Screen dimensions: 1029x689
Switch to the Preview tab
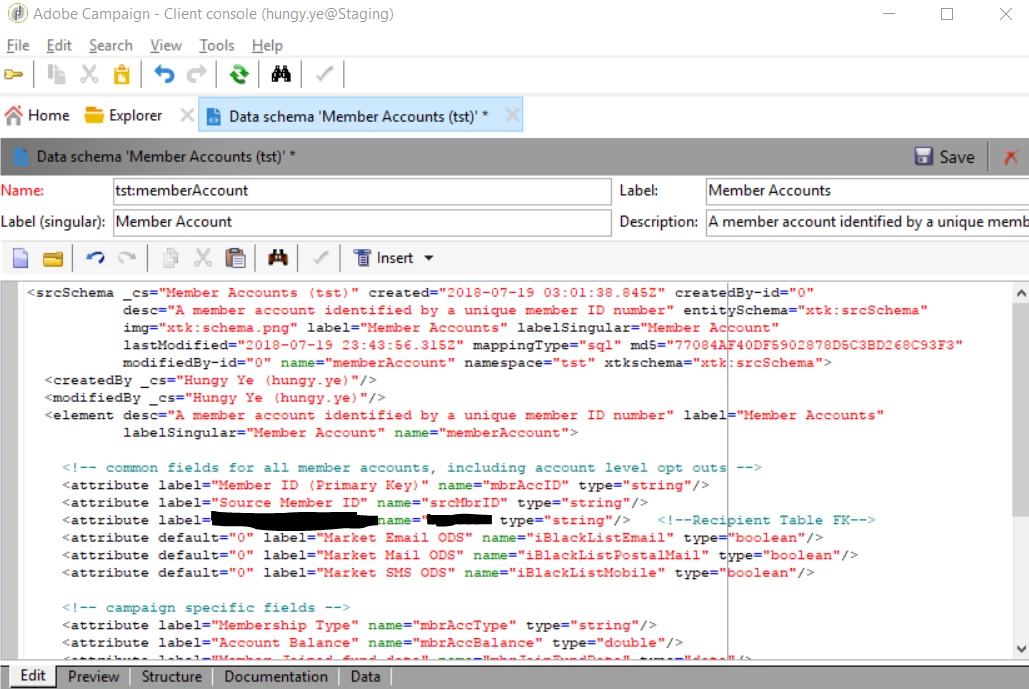(93, 677)
